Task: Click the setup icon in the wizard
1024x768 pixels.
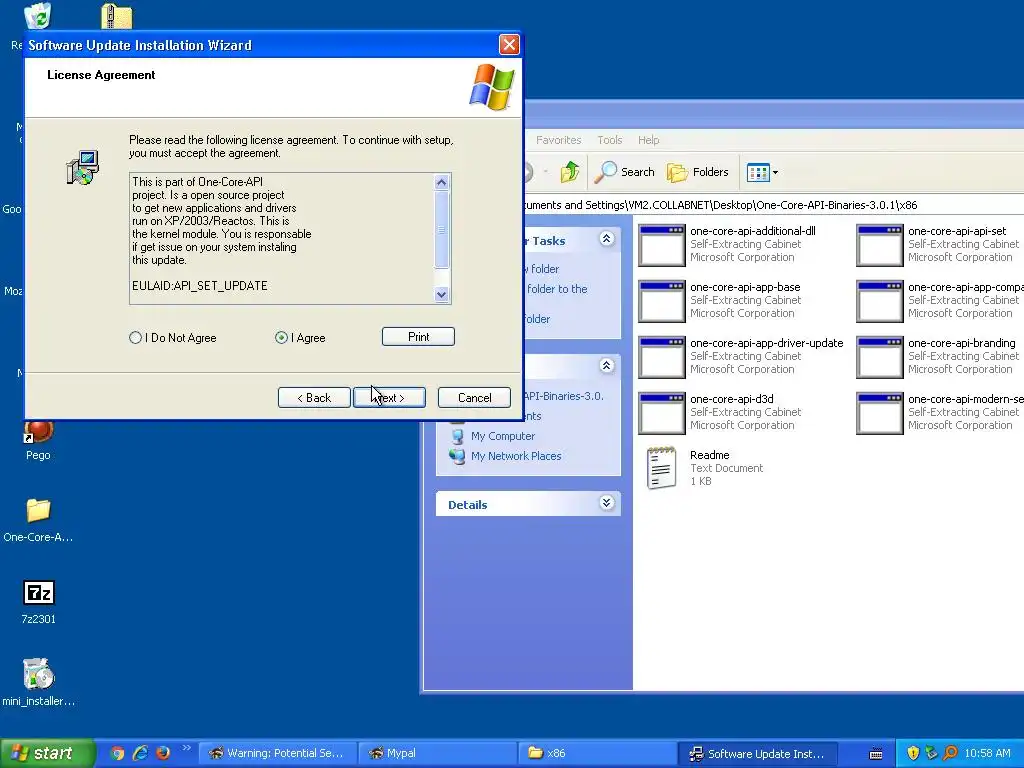Action: 82,167
